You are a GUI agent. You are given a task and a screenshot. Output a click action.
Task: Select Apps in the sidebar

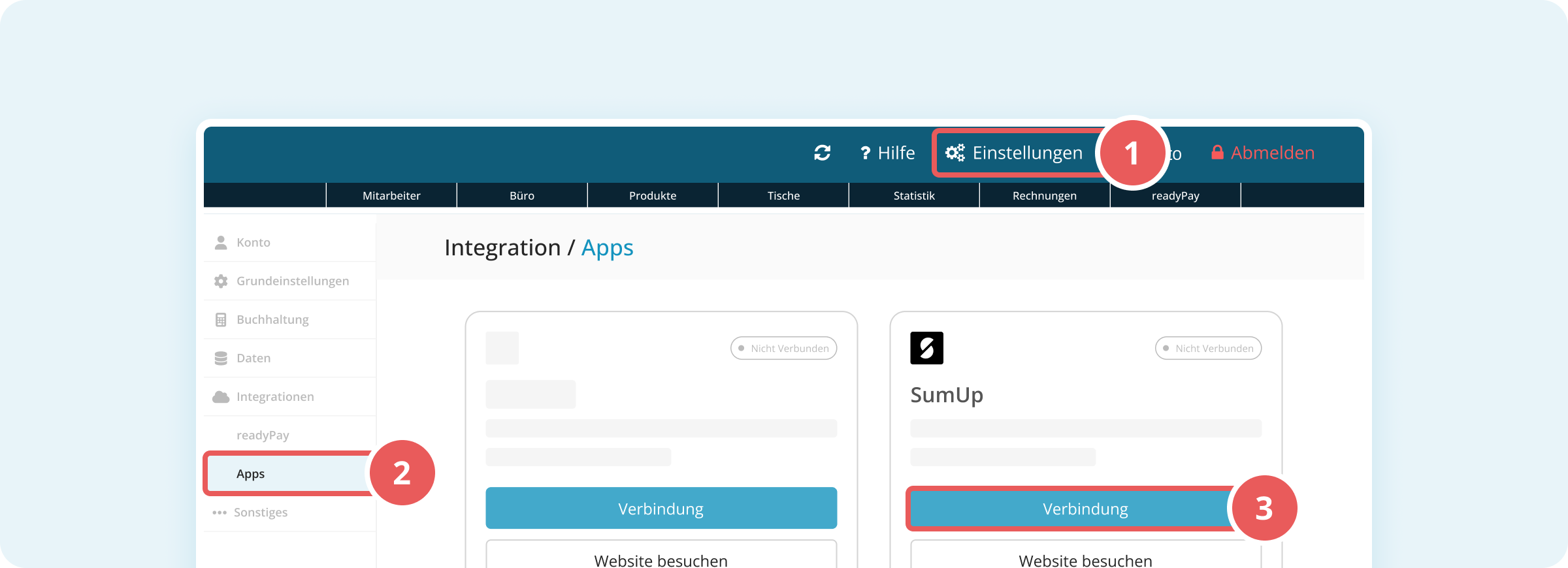(289, 473)
